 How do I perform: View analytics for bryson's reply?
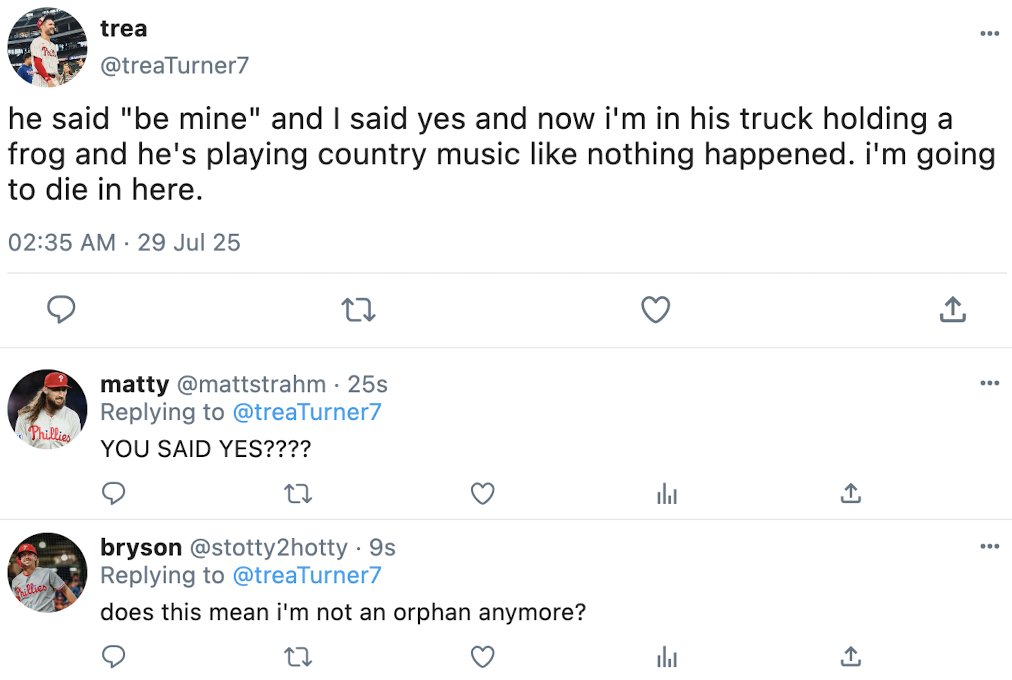coord(667,656)
